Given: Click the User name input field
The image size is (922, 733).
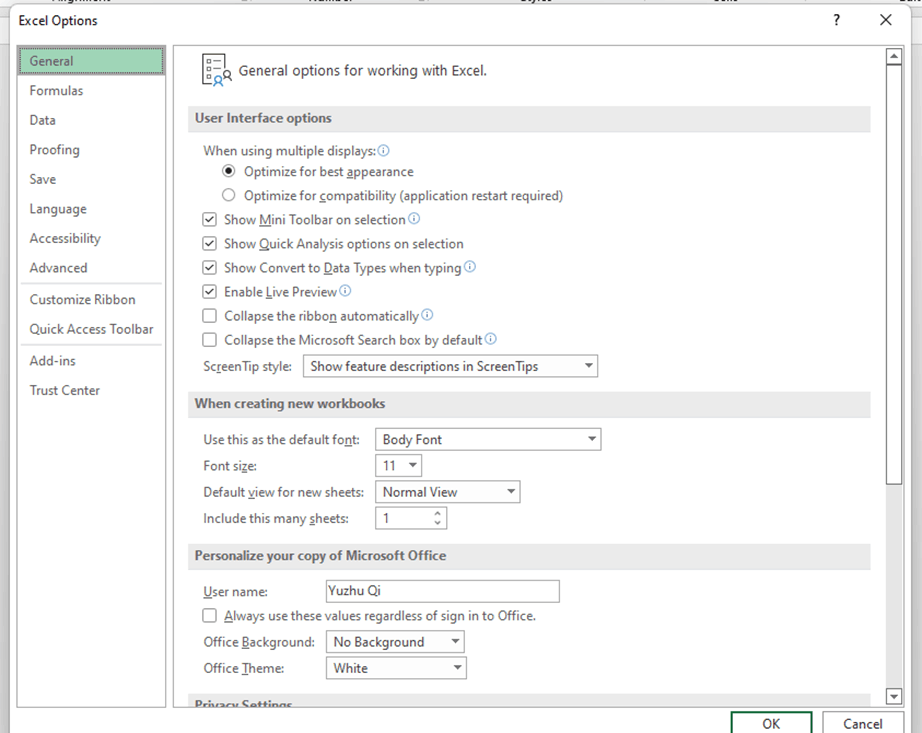Looking at the screenshot, I should tap(443, 591).
